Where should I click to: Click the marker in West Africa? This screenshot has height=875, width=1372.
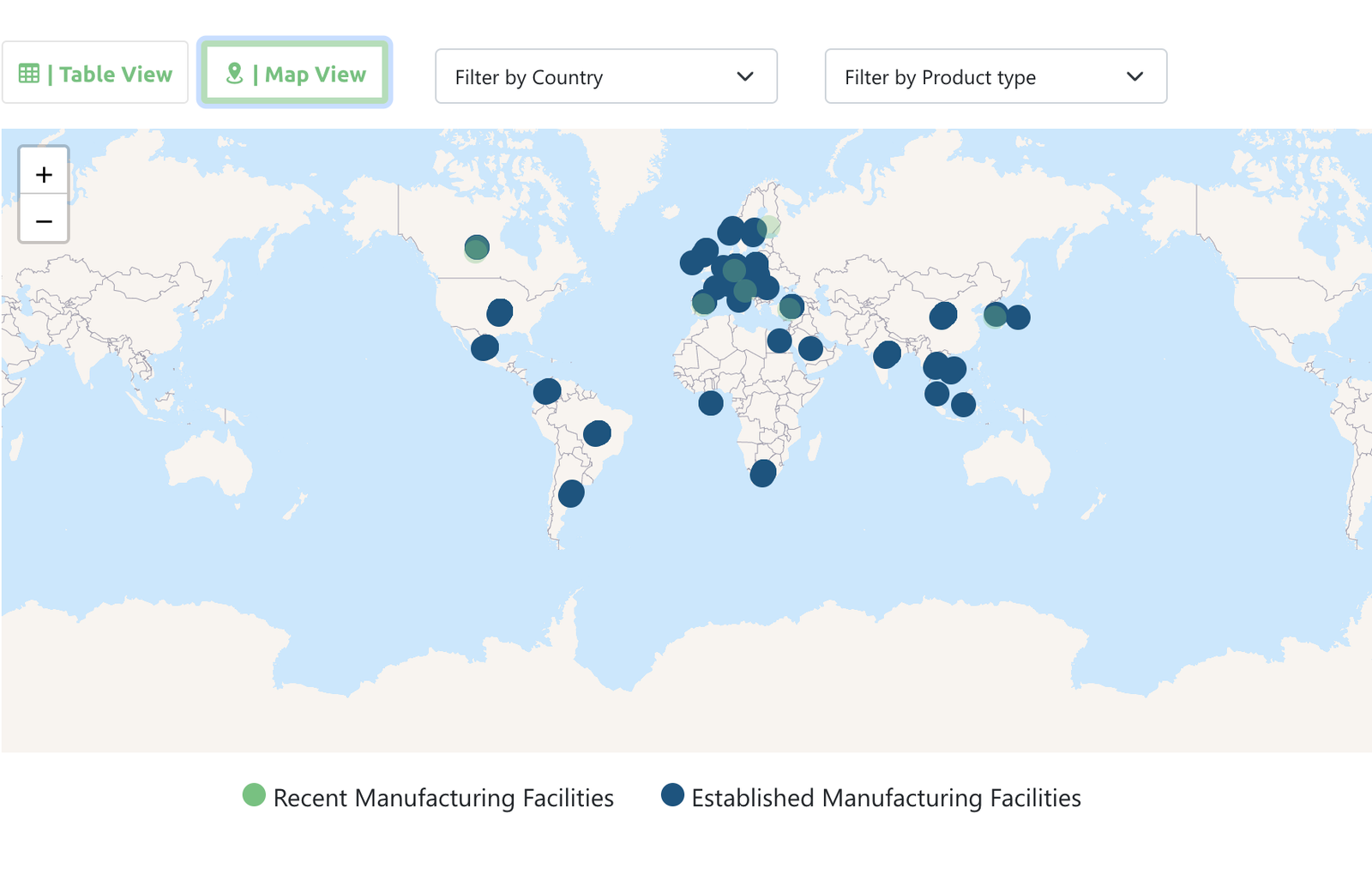711,402
